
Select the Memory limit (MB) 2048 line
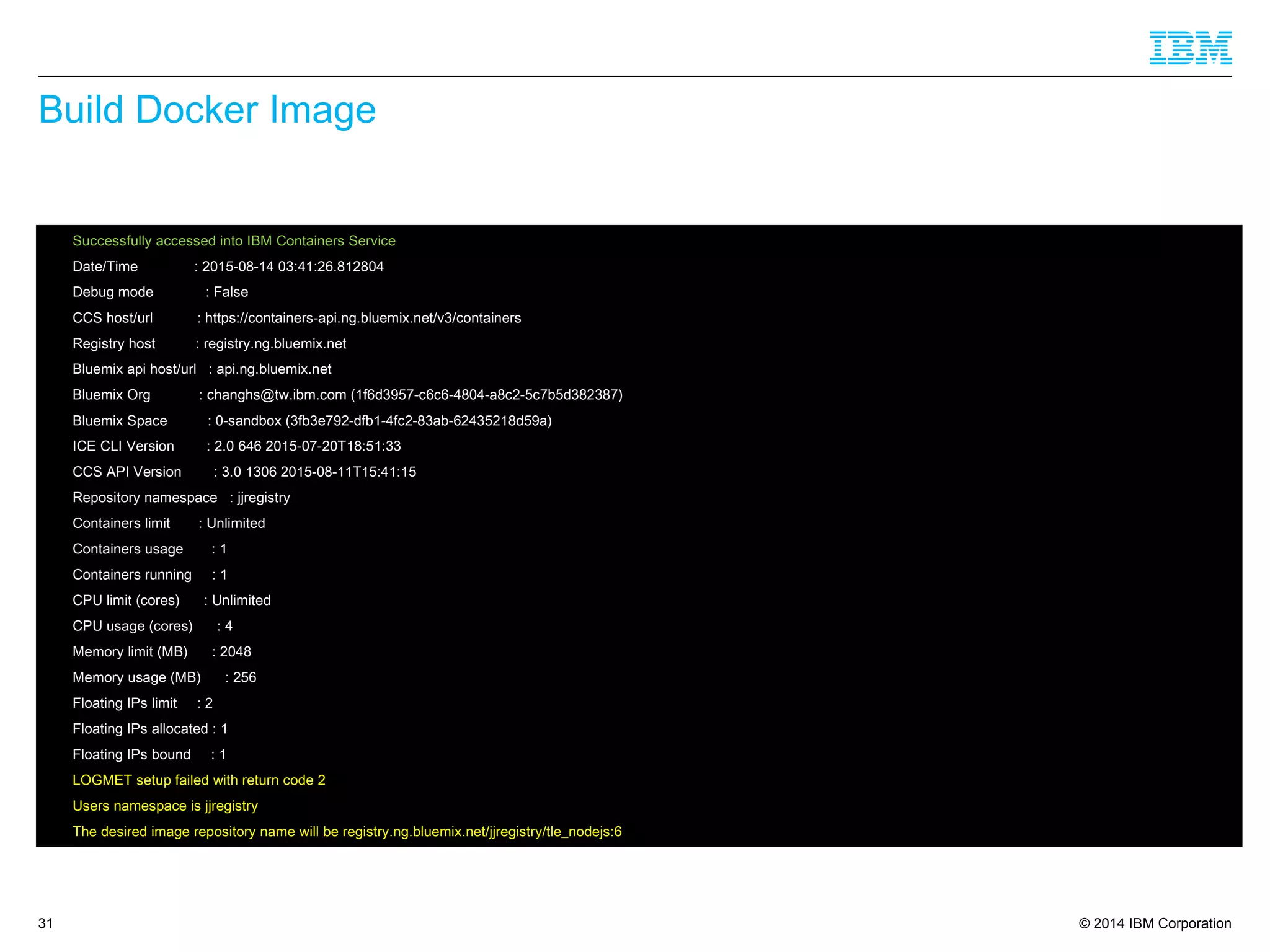tap(162, 652)
